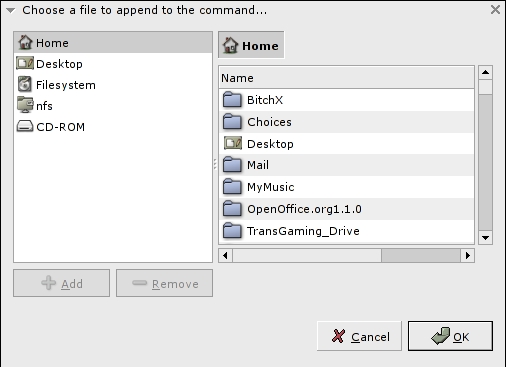Cancel the file chooser dialog

359,336
